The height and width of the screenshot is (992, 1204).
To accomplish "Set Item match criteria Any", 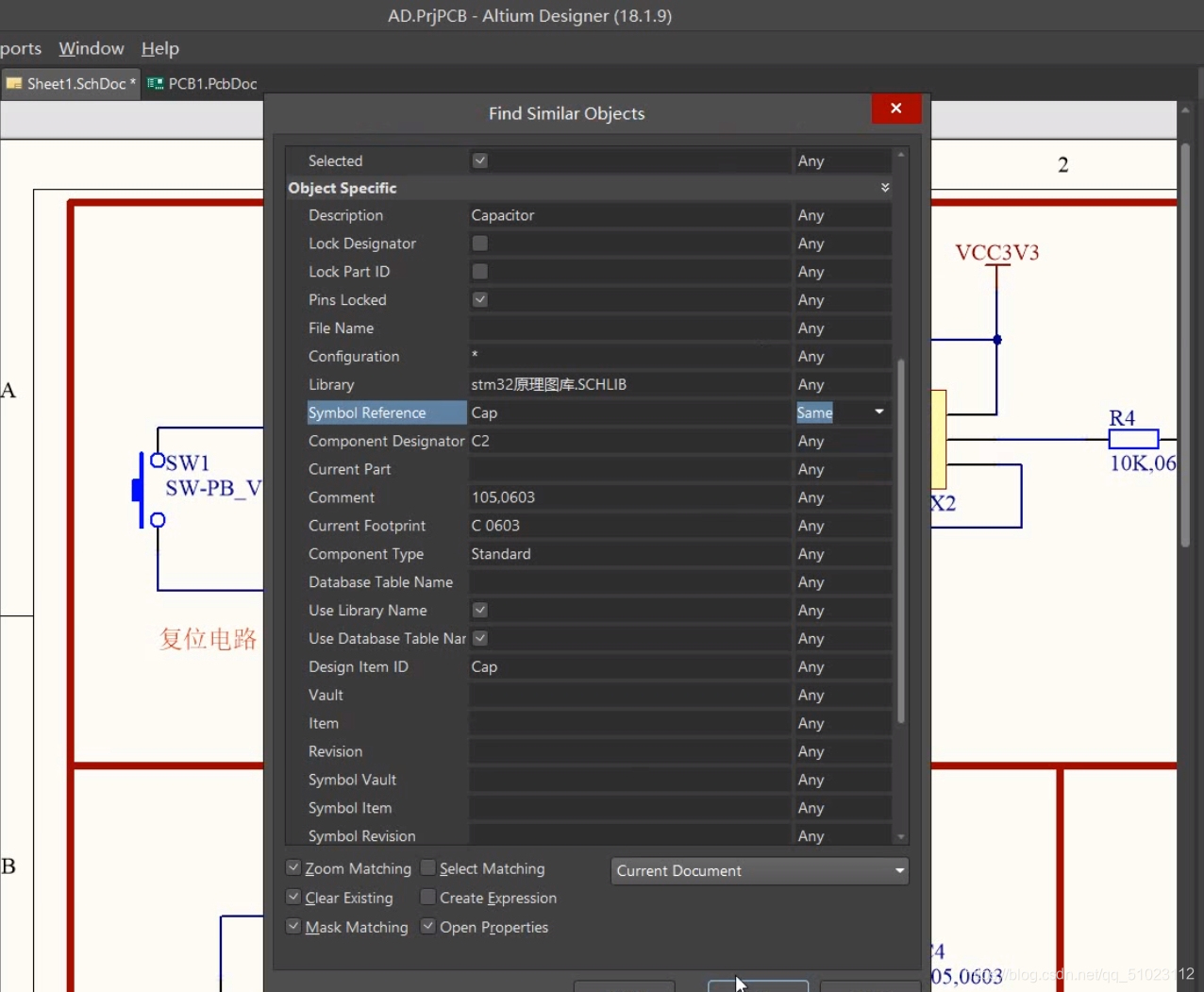I will (842, 723).
